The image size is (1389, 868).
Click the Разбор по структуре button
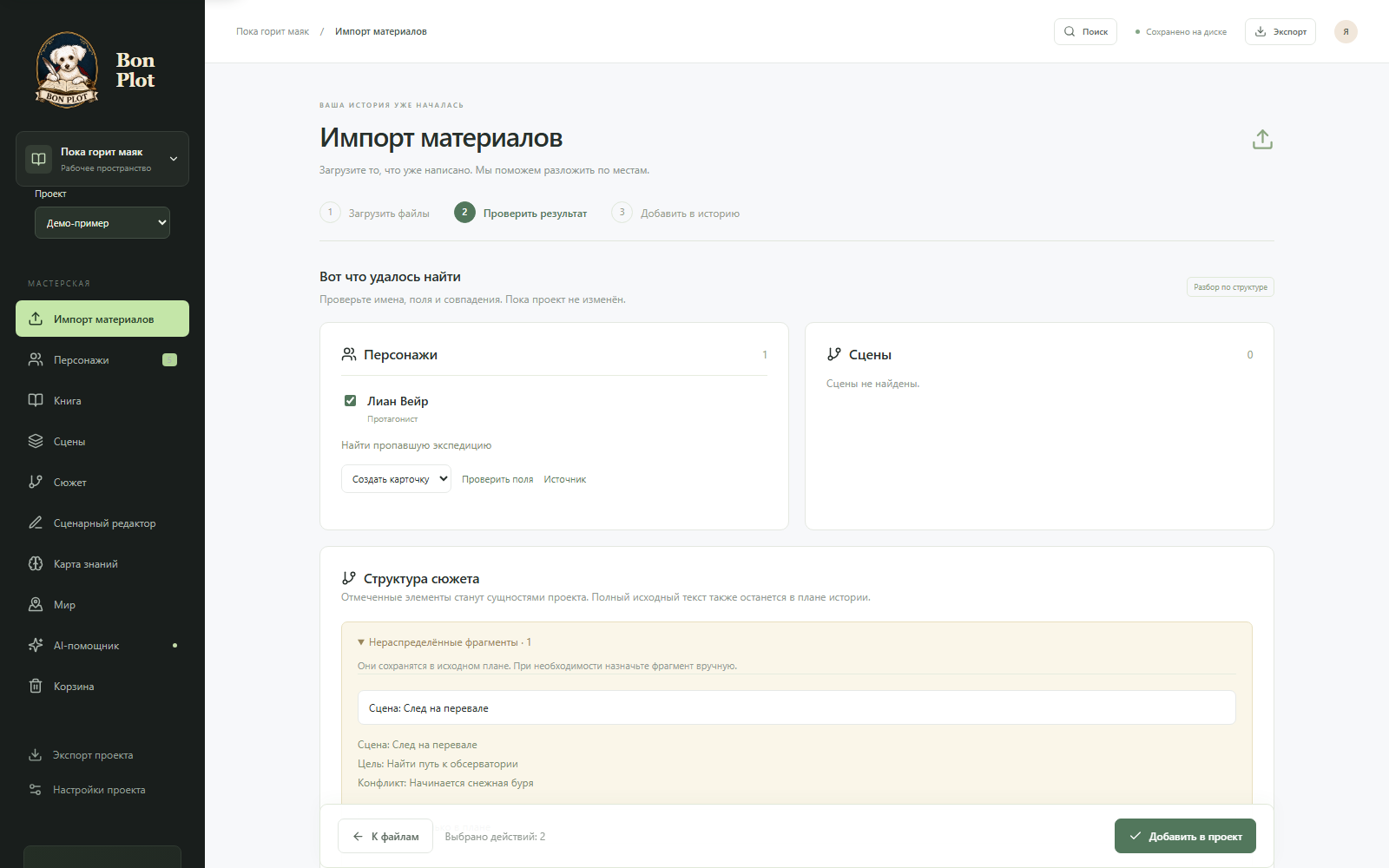pos(1230,287)
